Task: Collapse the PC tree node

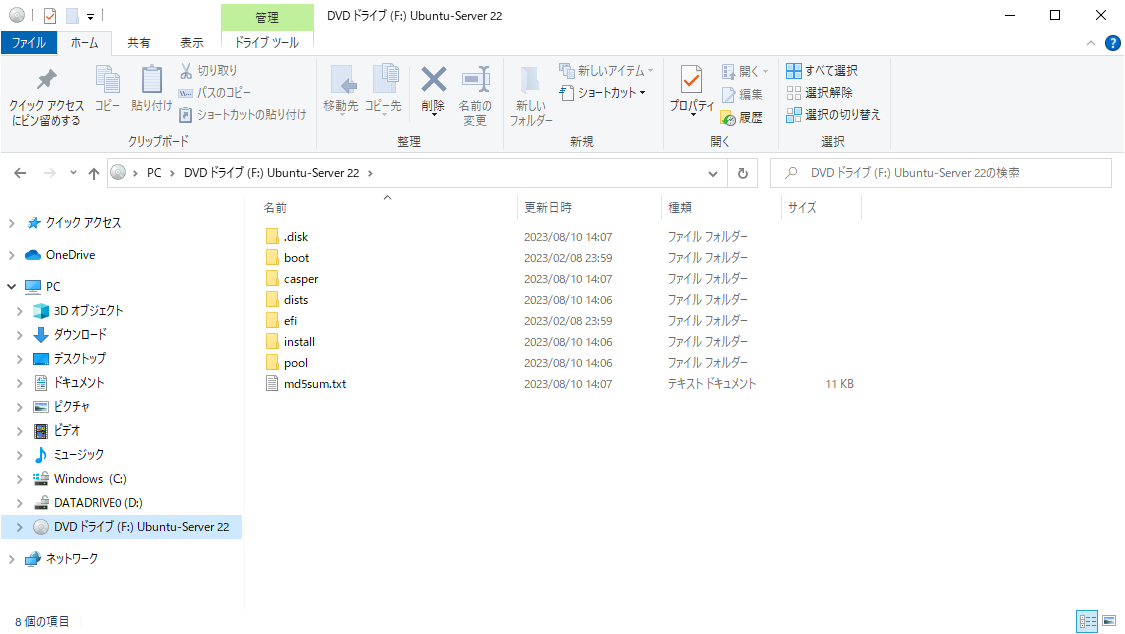Action: 11,286
